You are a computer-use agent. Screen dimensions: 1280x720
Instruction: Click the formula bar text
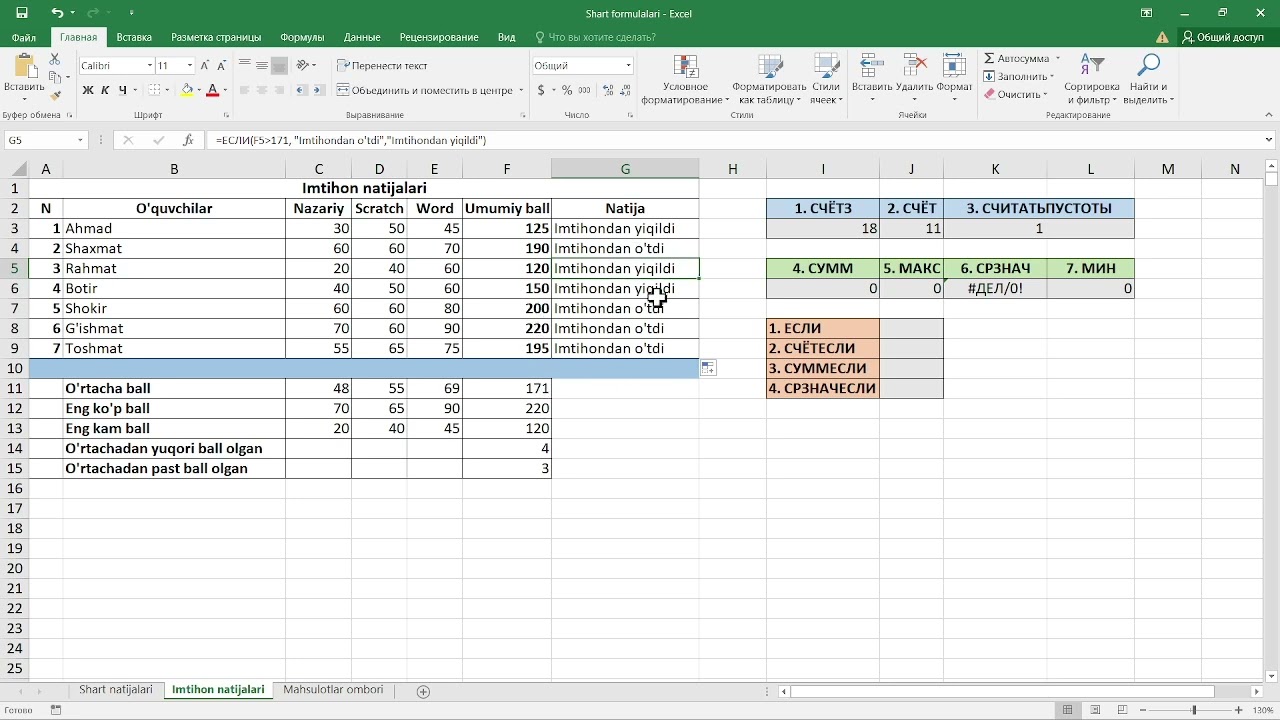[x=351, y=141]
